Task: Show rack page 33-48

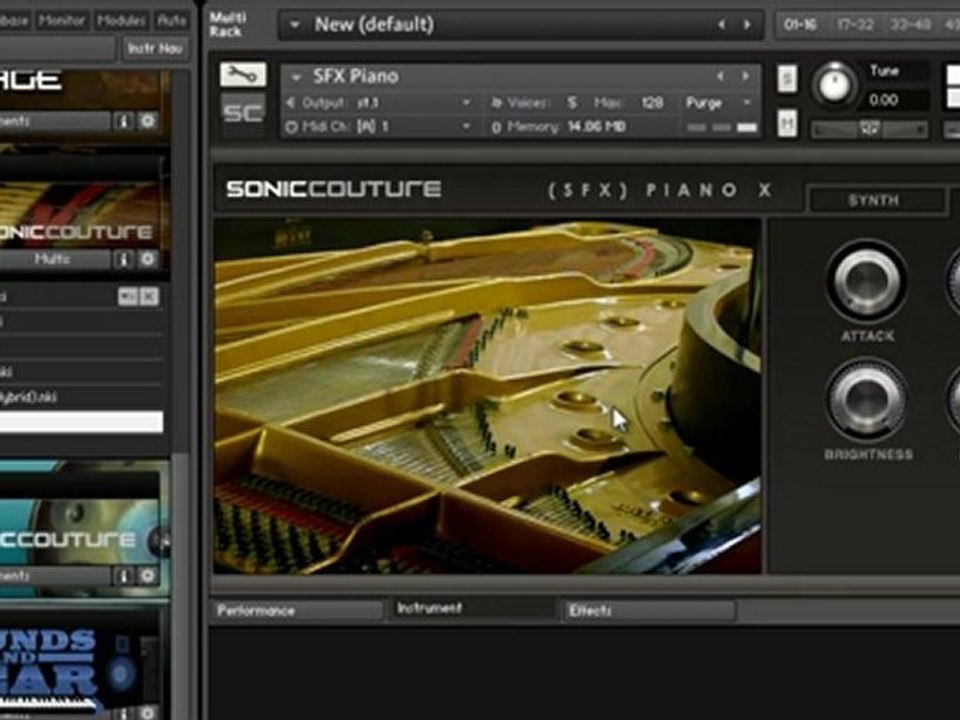Action: tap(910, 25)
